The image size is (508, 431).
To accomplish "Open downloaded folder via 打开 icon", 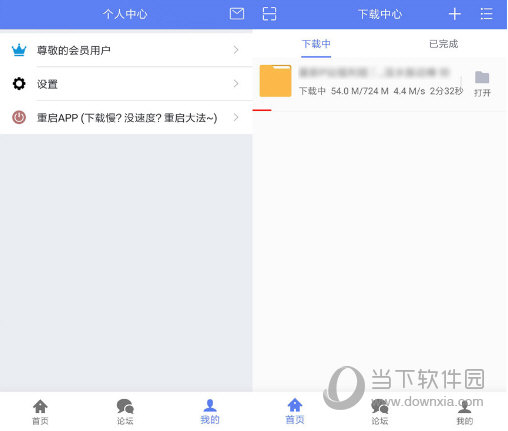I will tap(482, 84).
